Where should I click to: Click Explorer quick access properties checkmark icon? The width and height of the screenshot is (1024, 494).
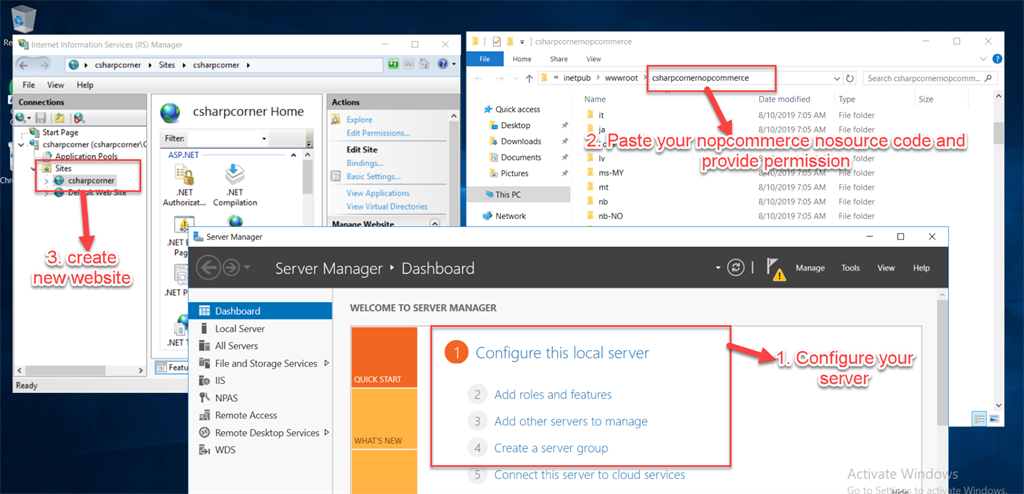(496, 41)
